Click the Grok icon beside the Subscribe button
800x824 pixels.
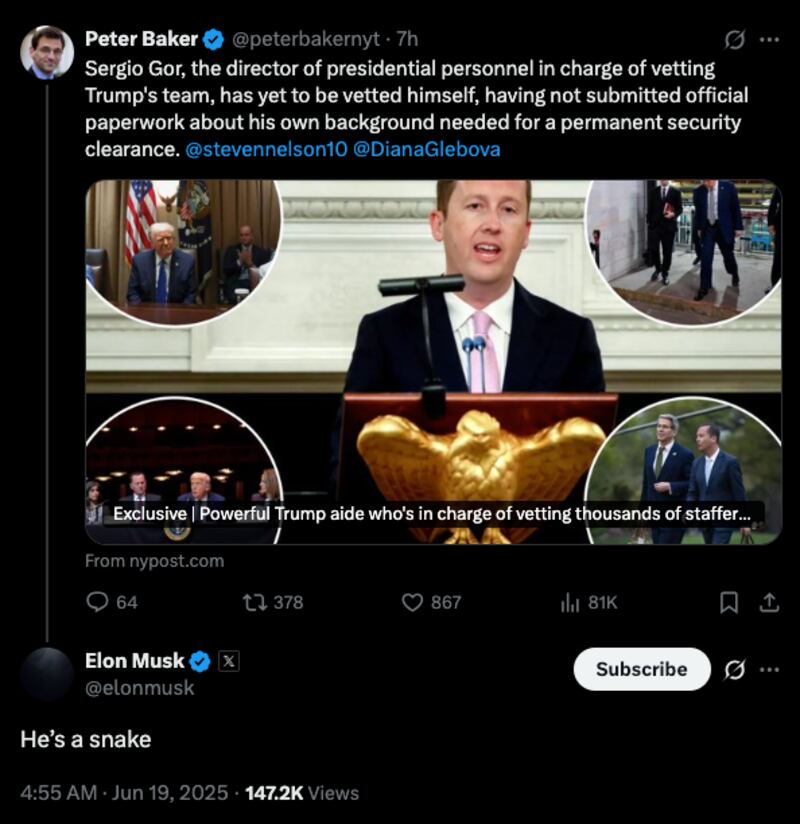[x=734, y=670]
